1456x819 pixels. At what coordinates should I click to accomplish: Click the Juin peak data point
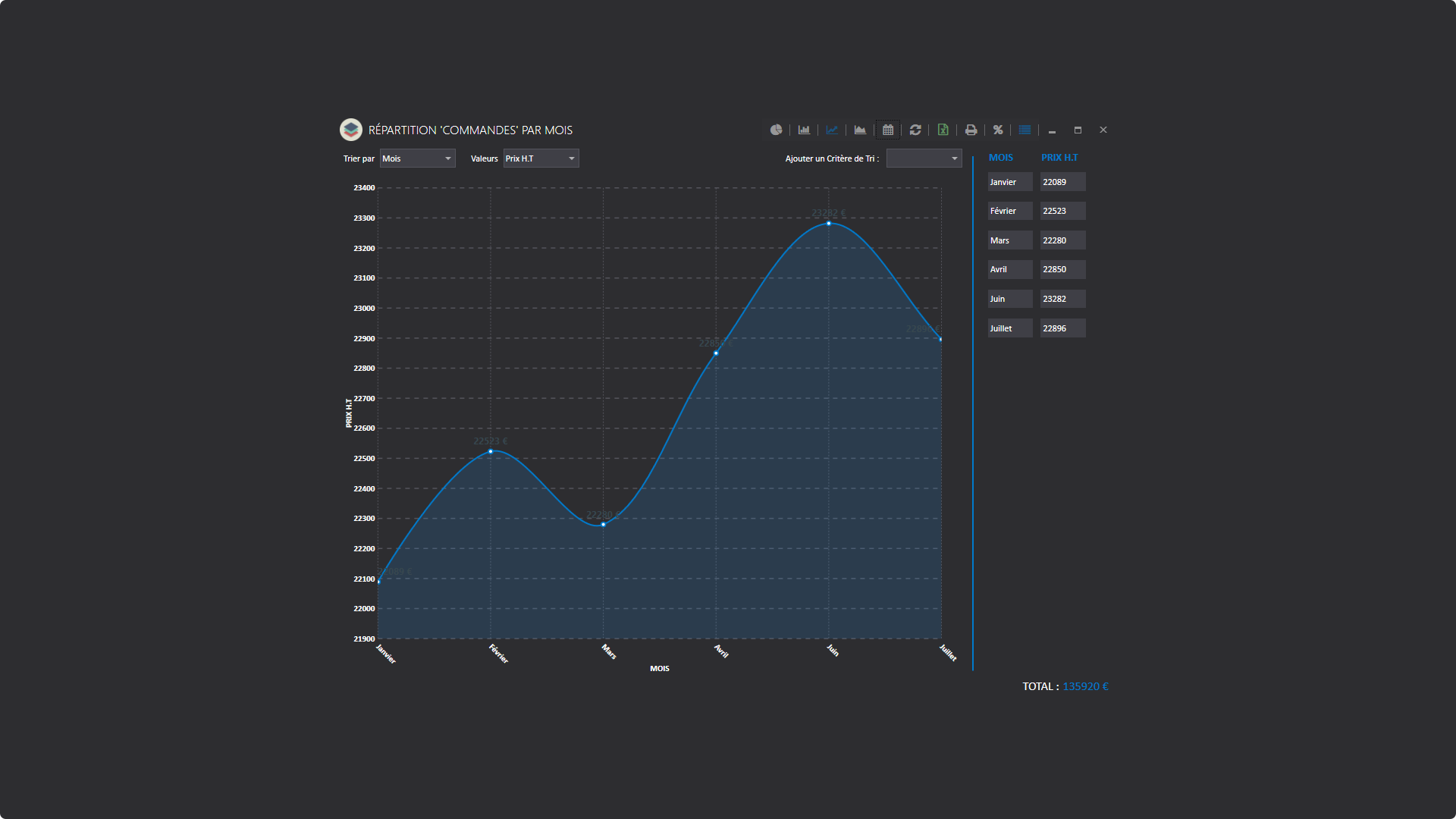[829, 224]
